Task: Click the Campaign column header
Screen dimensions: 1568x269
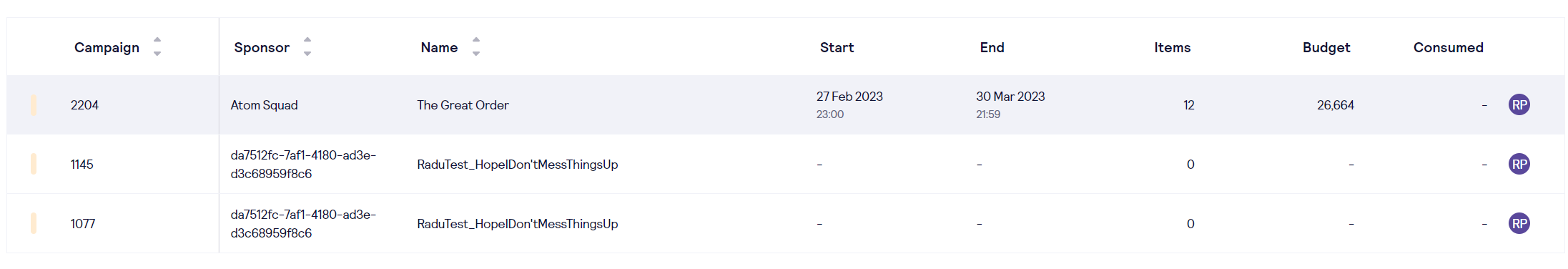Action: (x=107, y=47)
